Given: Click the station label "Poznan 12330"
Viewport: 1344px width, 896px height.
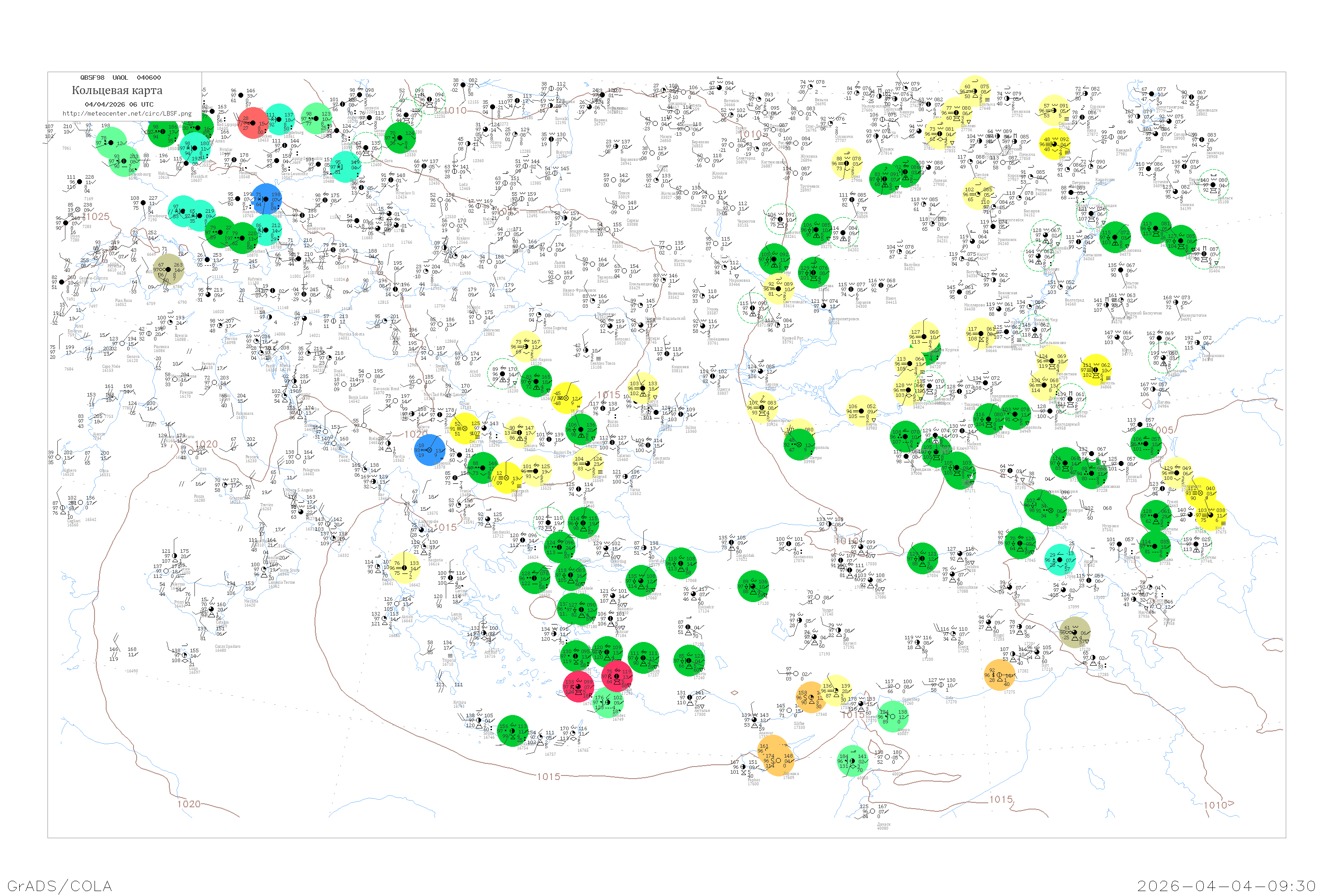Looking at the screenshot, I should coord(410,153).
